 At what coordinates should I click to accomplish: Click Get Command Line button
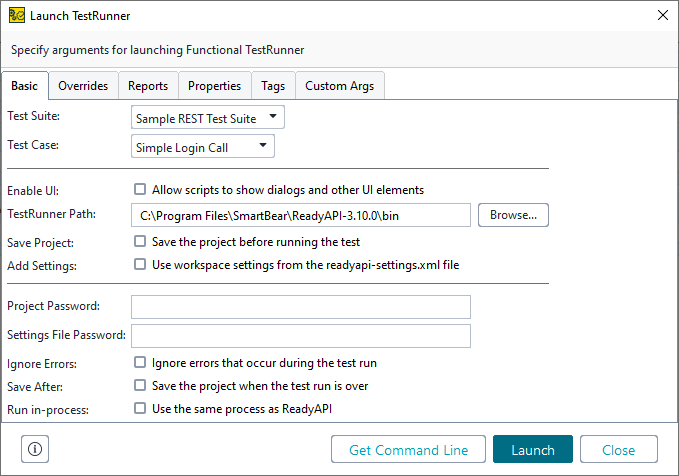point(408,450)
